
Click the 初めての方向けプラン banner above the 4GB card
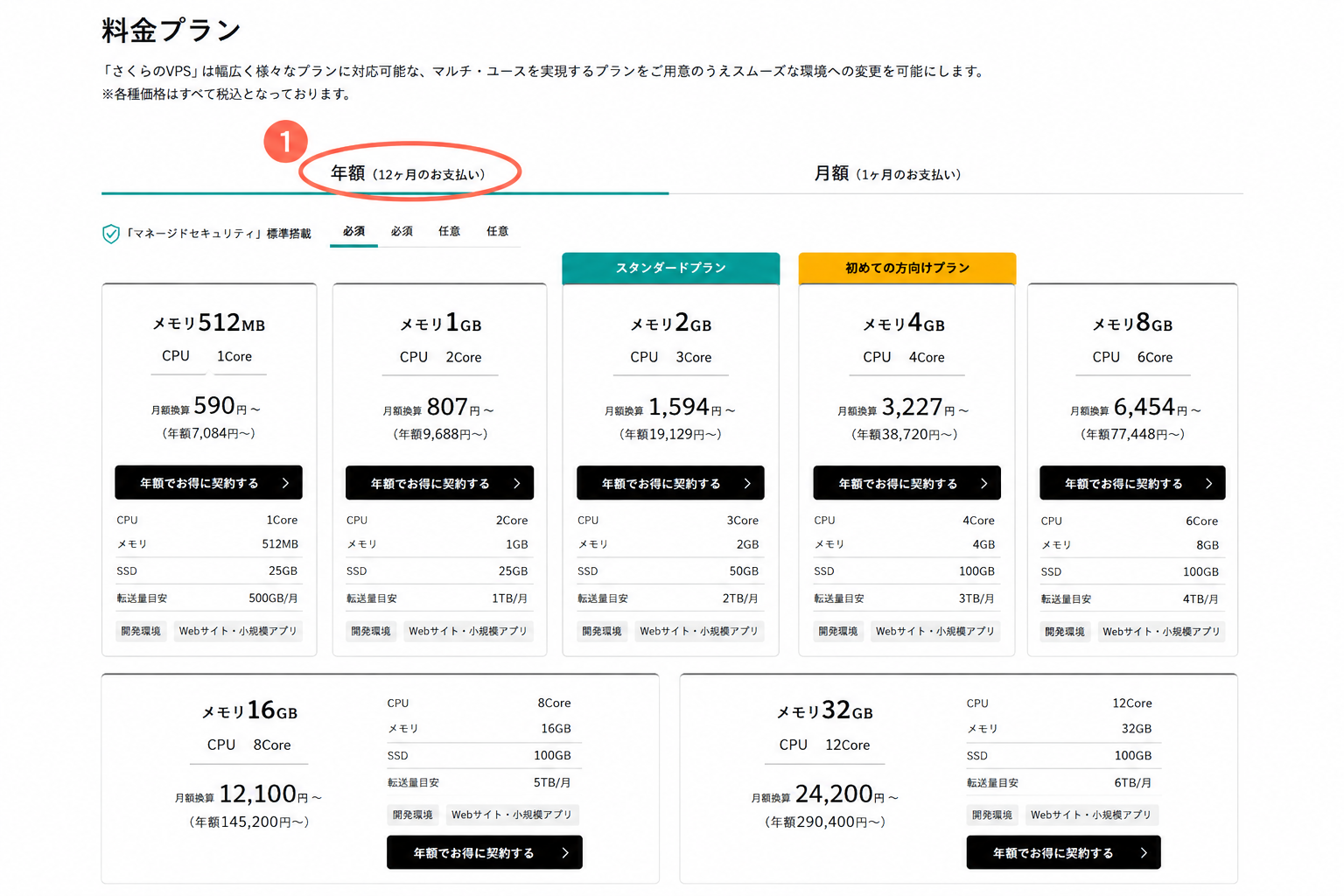(x=907, y=268)
